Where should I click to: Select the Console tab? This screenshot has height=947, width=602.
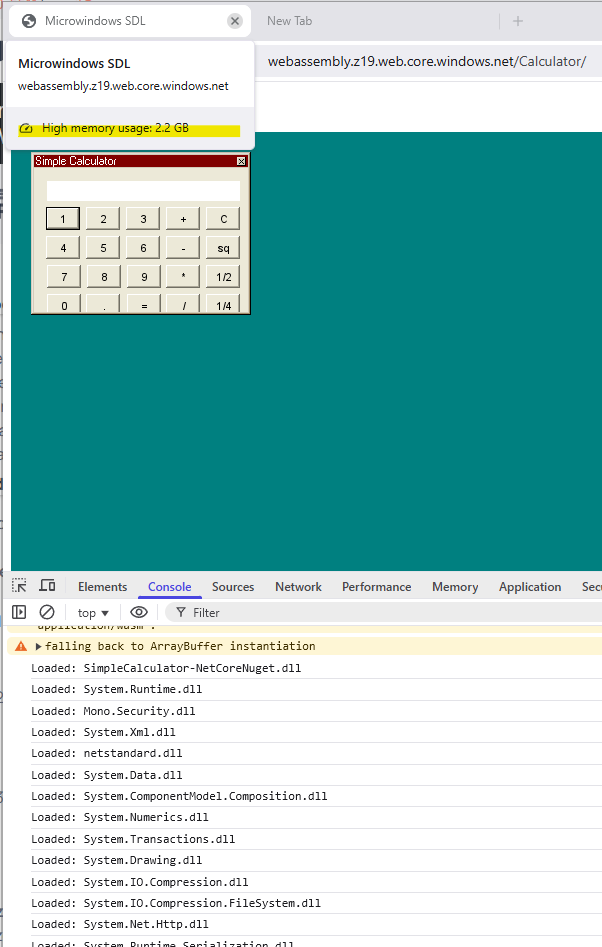[x=170, y=587]
